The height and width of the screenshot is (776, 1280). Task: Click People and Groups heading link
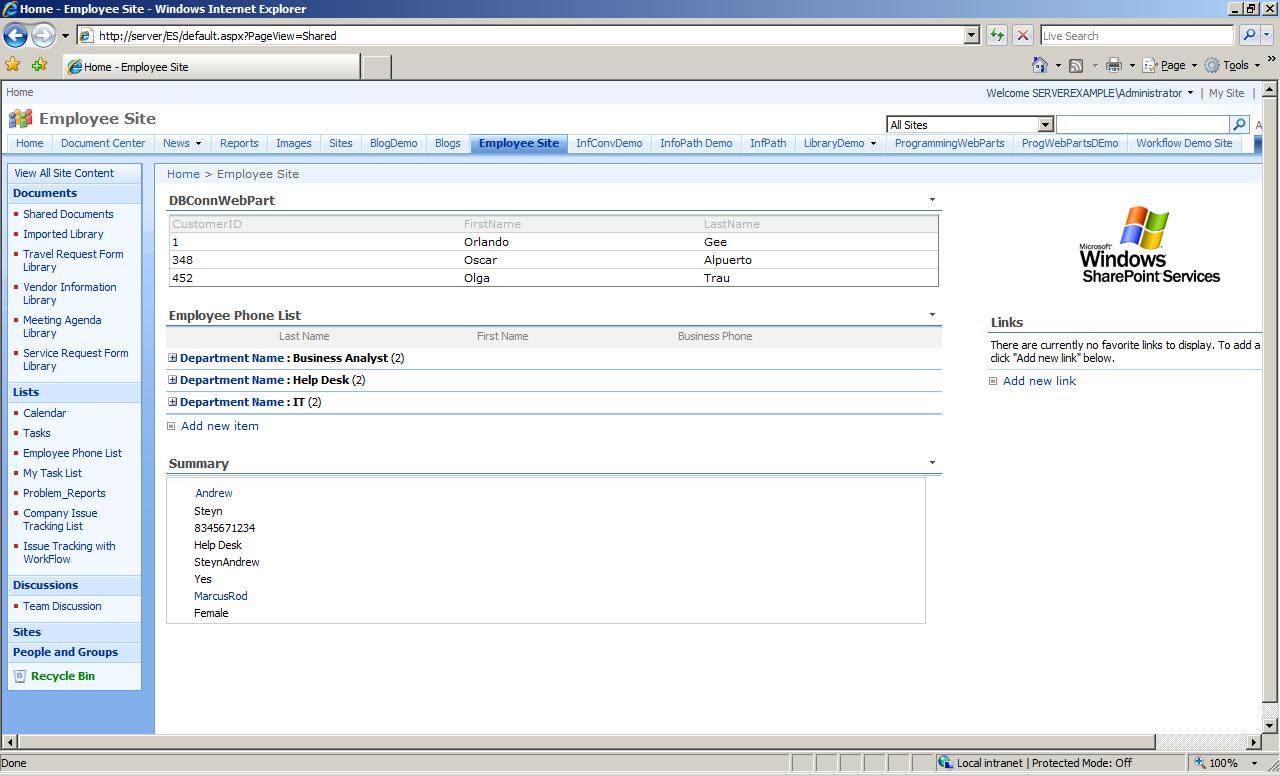coord(65,652)
